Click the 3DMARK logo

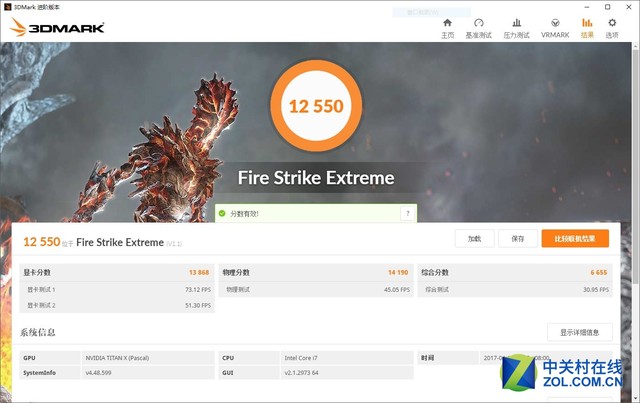[57, 27]
